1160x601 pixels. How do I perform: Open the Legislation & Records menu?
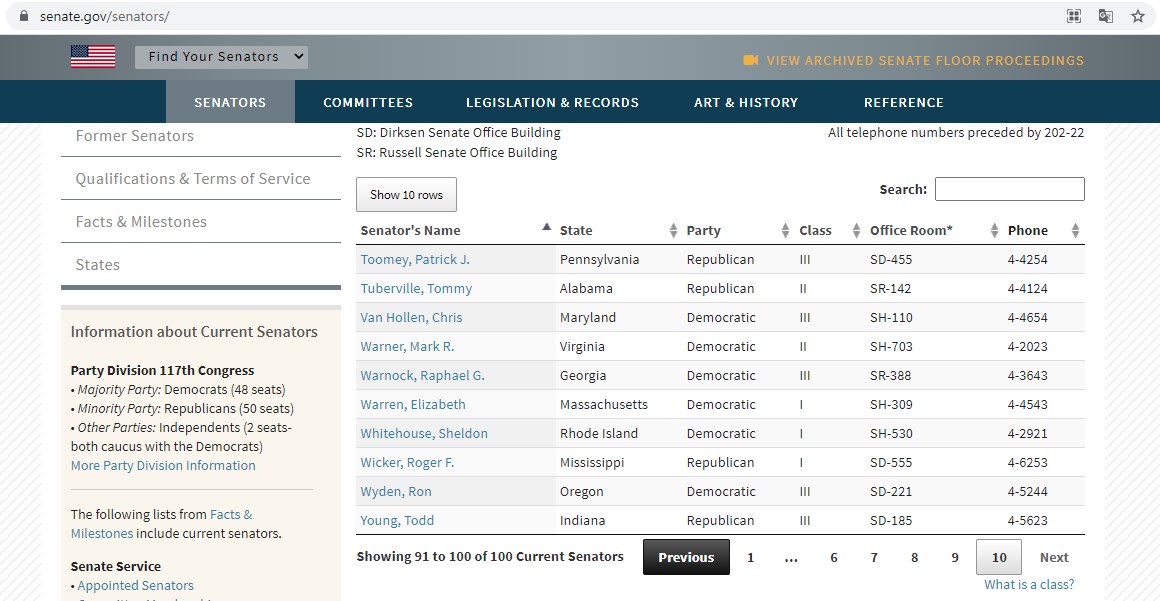552,102
